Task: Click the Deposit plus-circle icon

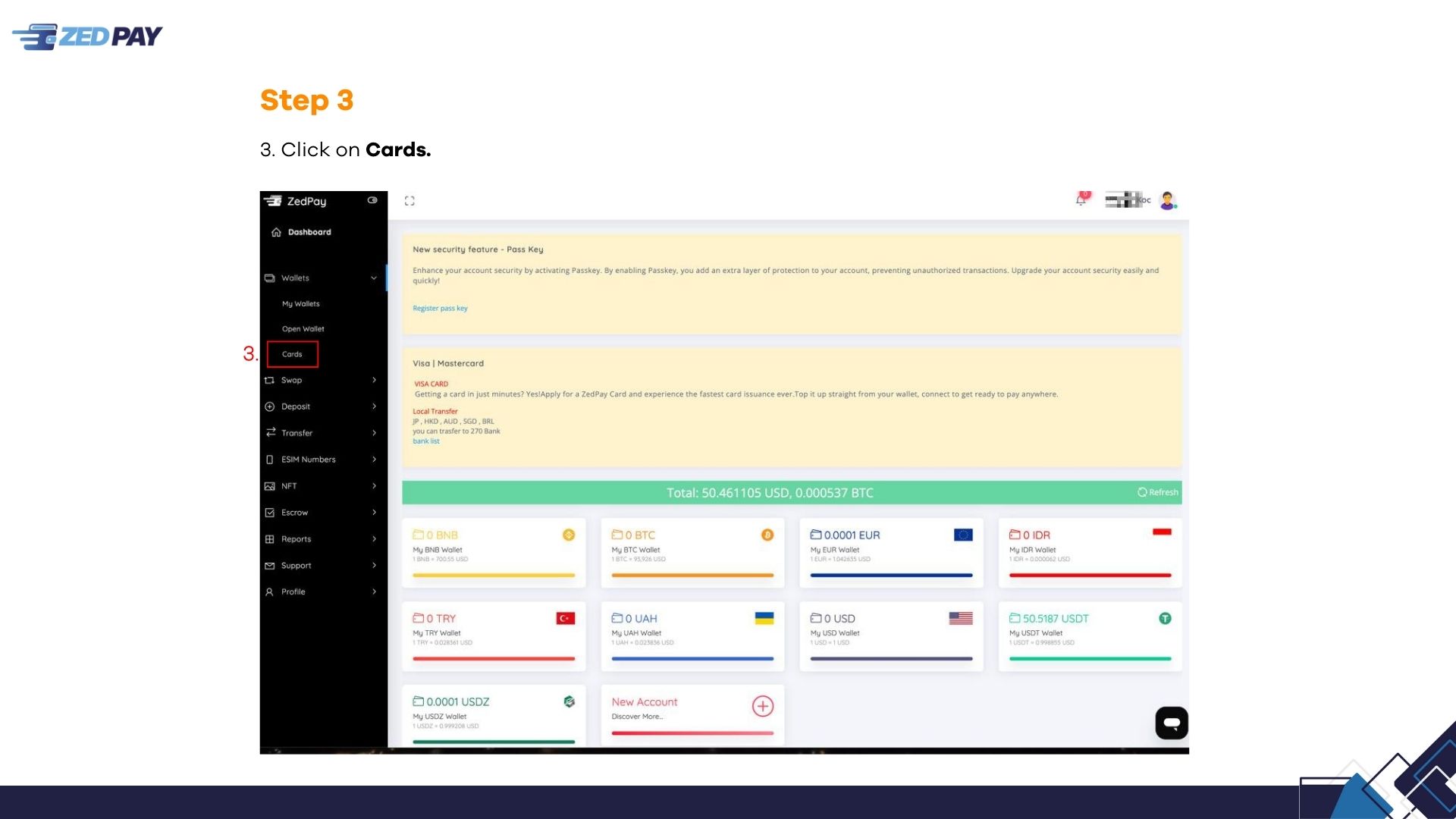Action: pos(269,406)
